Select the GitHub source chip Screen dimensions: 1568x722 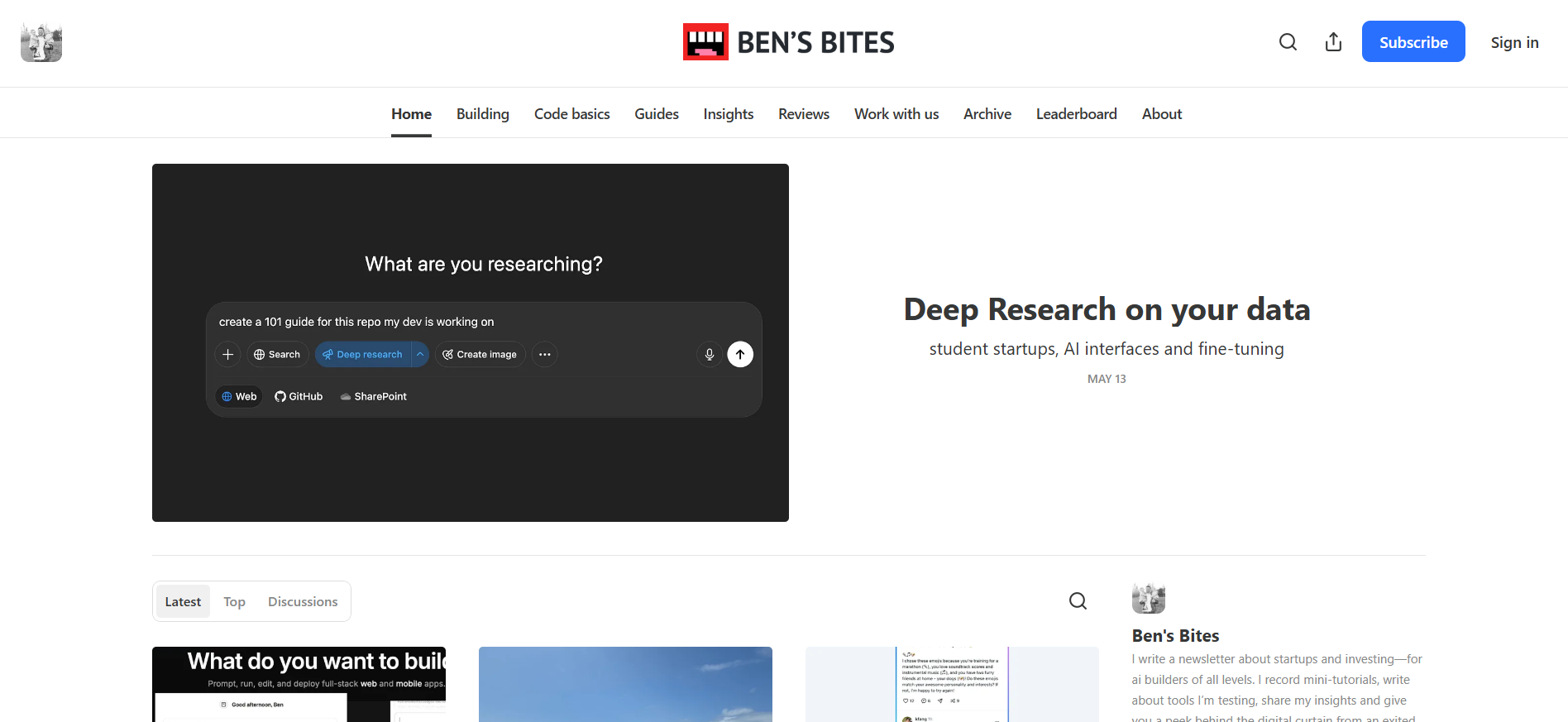click(299, 397)
